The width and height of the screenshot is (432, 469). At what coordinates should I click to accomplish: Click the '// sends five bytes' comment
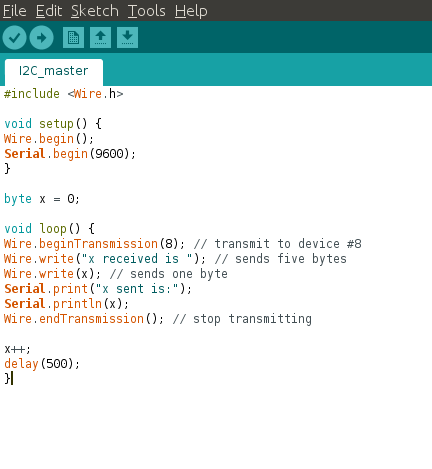[x=281, y=259]
